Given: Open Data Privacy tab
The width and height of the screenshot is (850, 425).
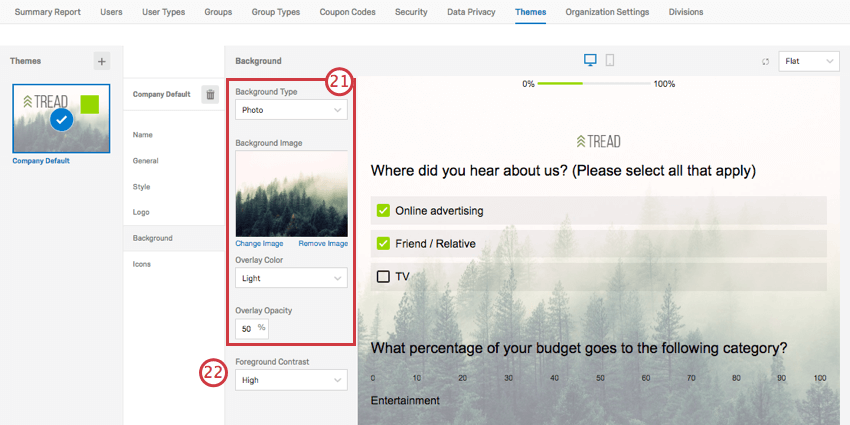Looking at the screenshot, I should [471, 12].
